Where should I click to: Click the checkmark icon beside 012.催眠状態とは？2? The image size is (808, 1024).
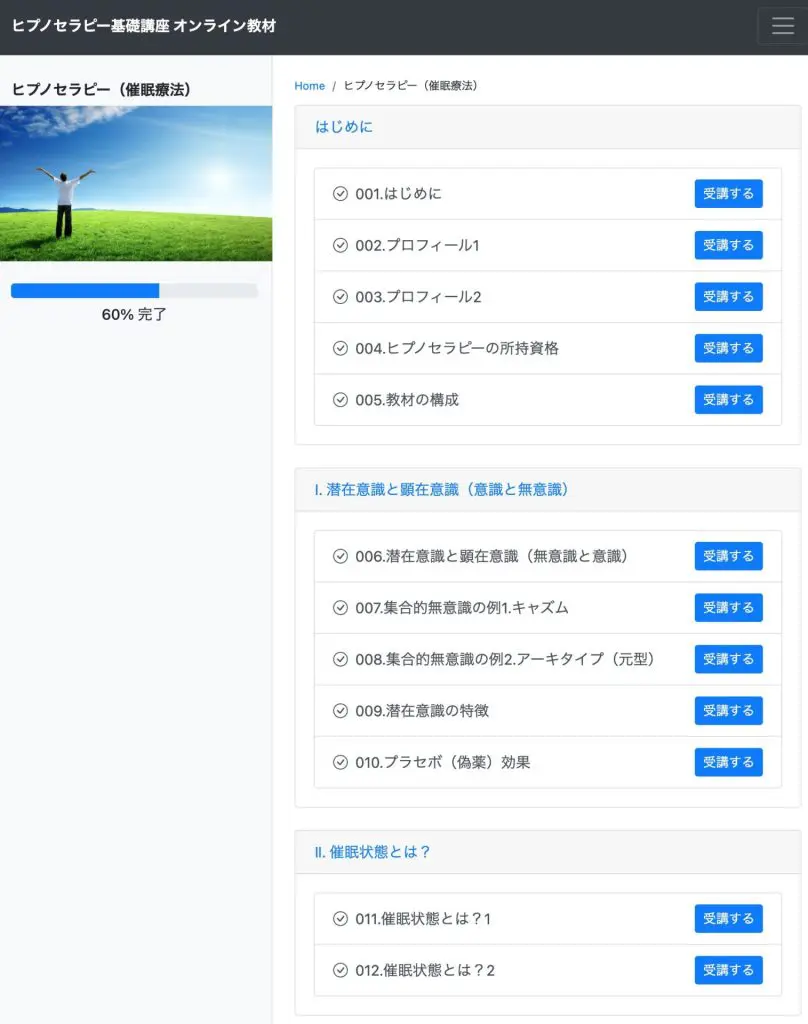click(340, 970)
